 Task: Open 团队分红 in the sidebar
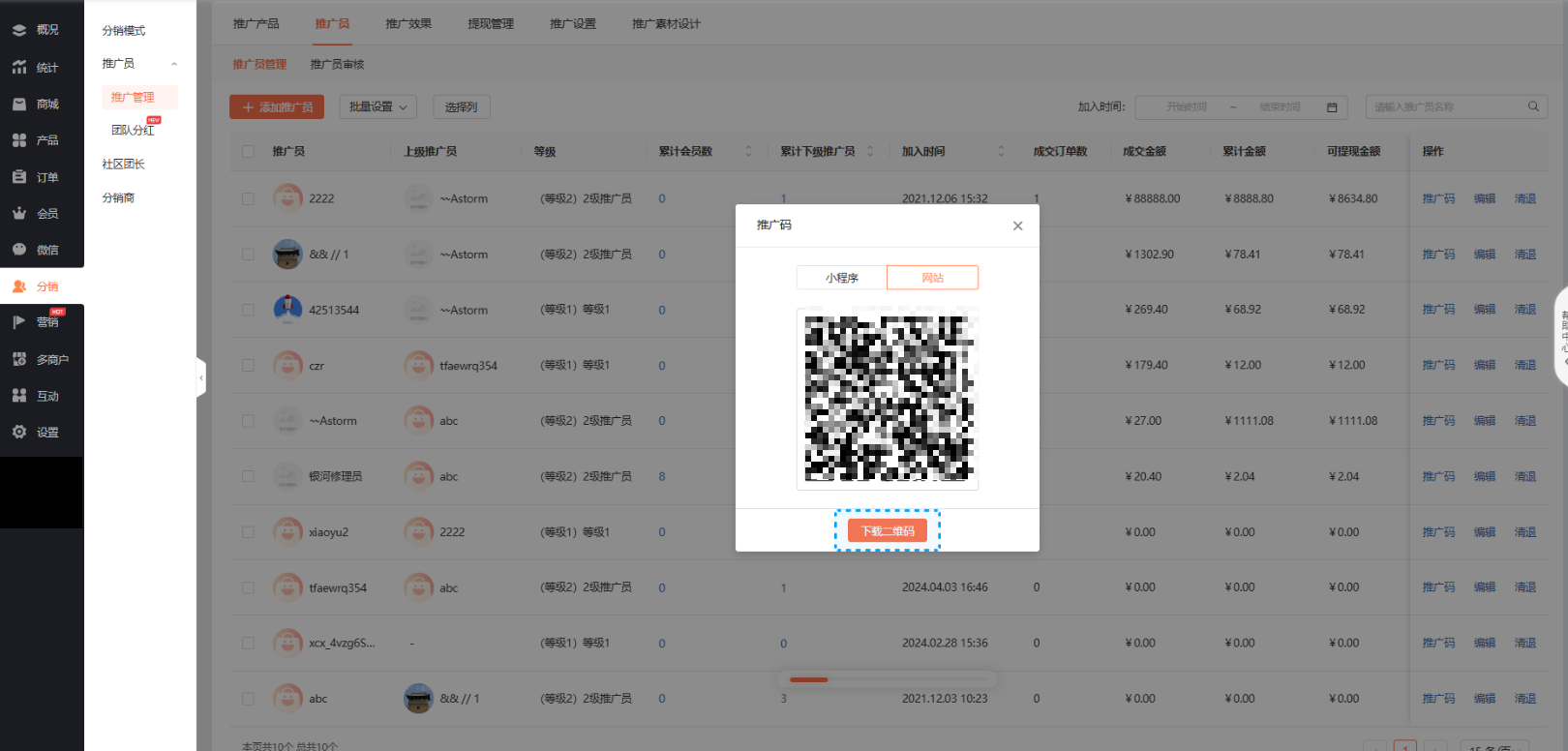point(133,130)
